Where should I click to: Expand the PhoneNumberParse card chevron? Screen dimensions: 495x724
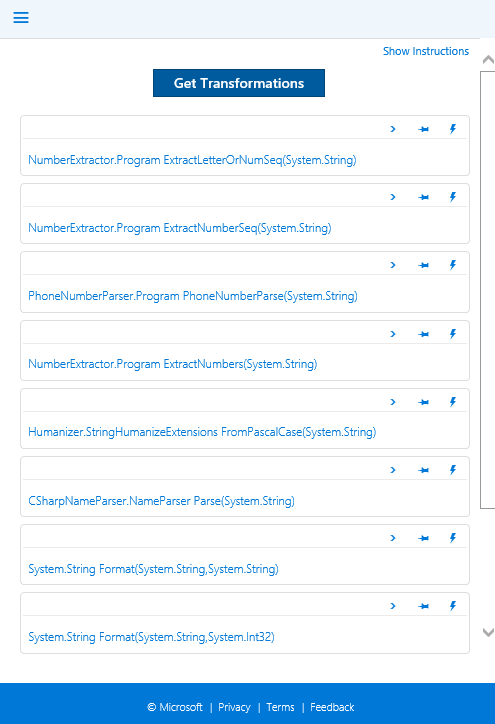[x=393, y=265]
